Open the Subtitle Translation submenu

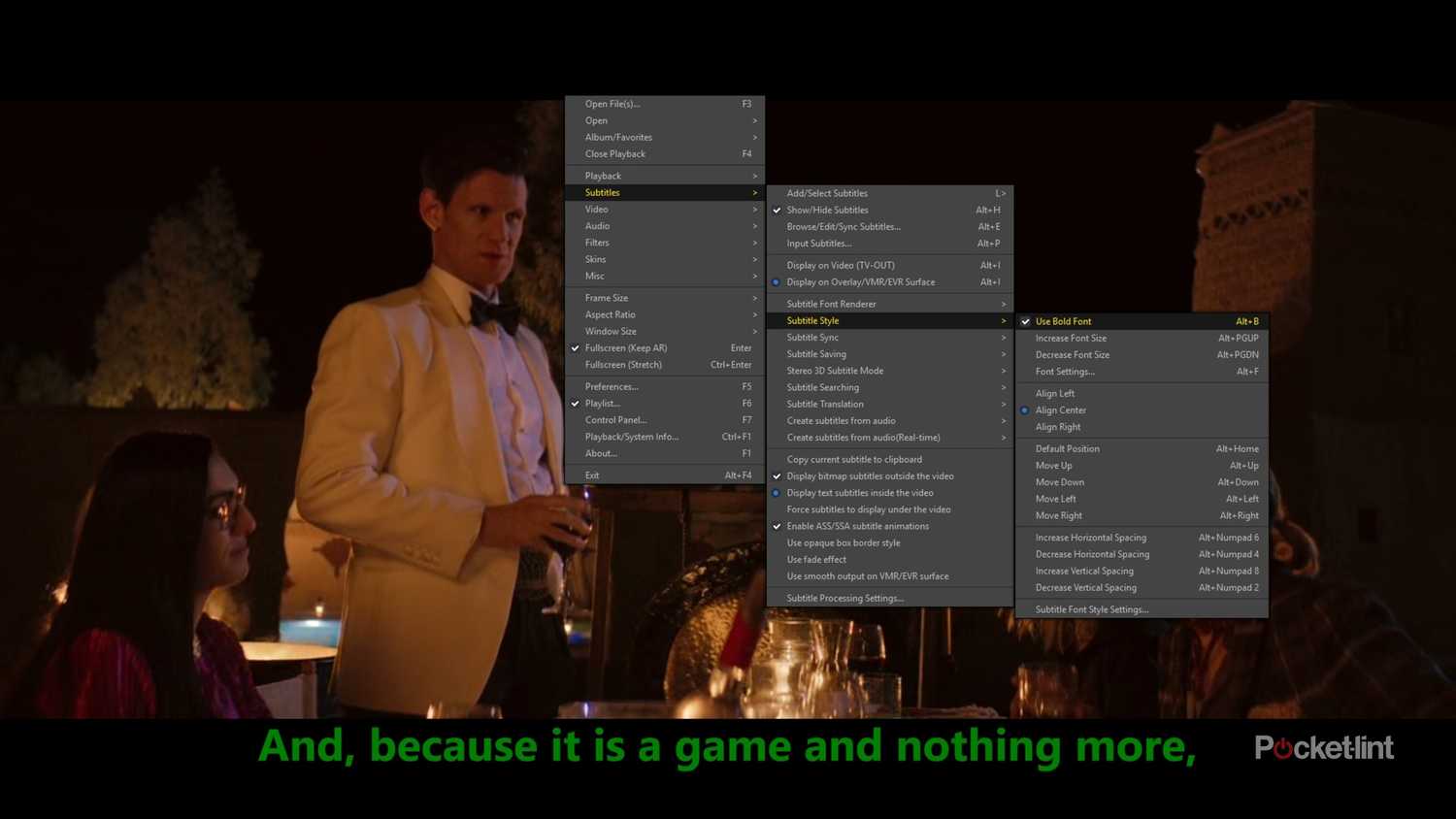coord(824,404)
